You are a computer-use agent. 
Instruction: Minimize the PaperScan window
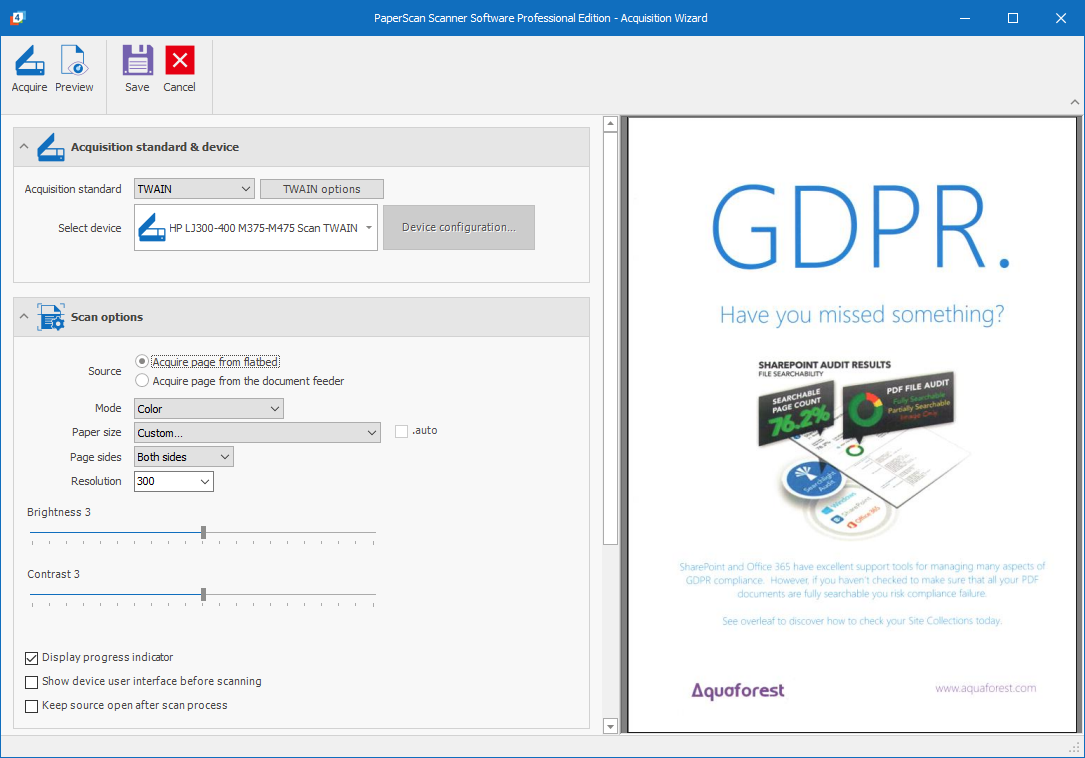[965, 18]
